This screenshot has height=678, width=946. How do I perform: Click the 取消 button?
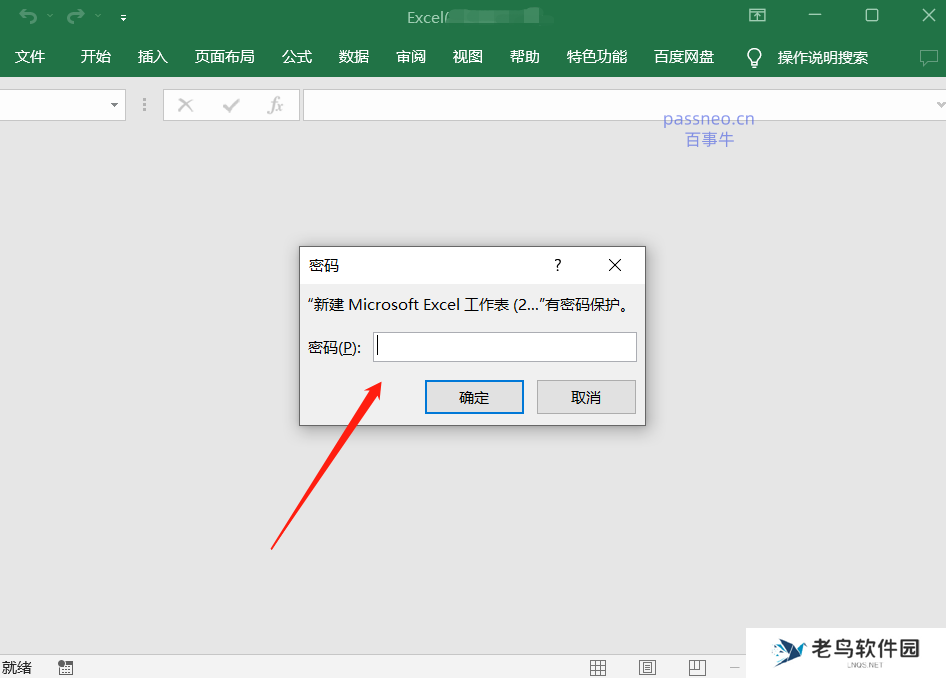pos(586,396)
